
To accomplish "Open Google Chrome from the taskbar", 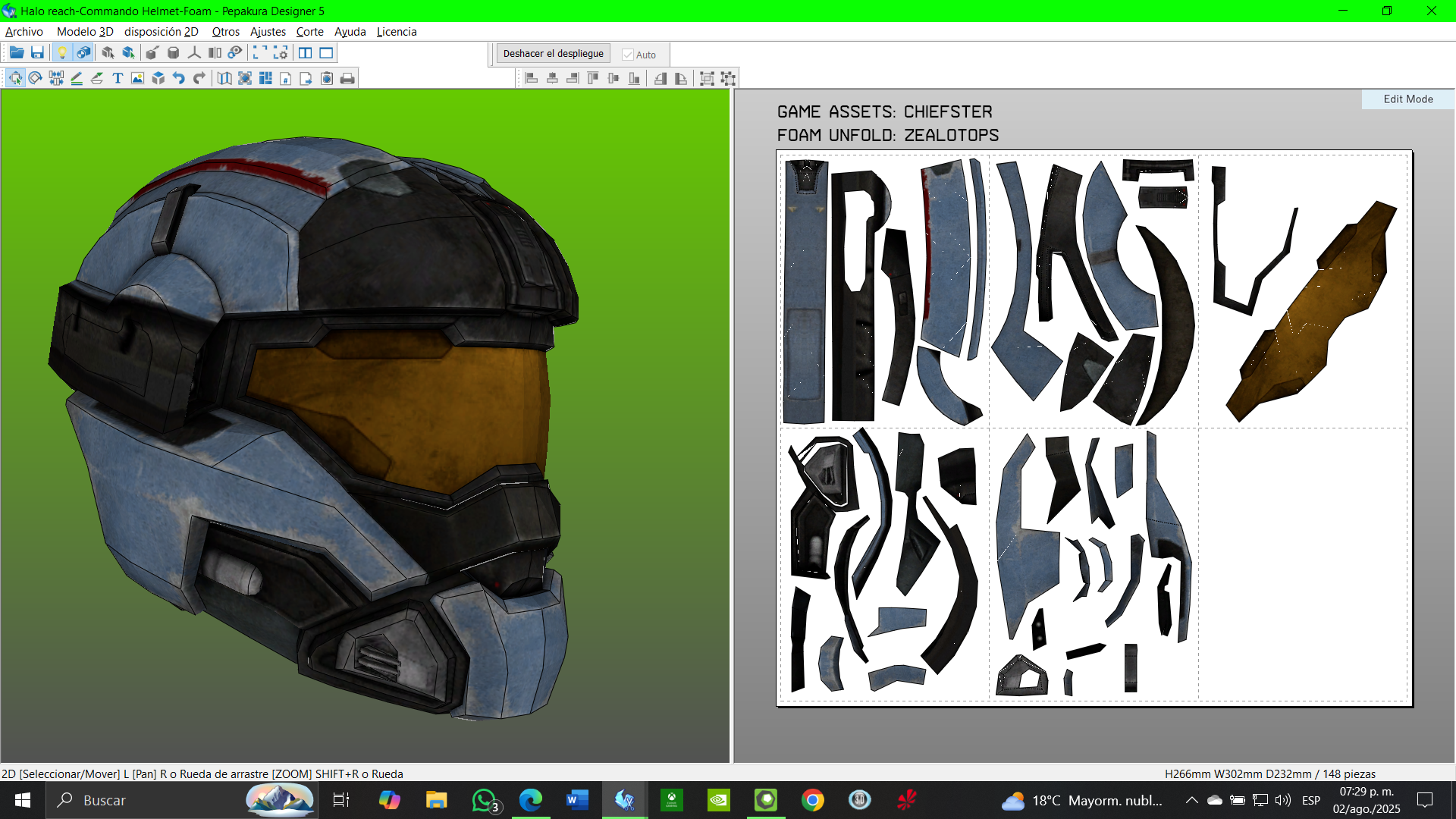I will (x=813, y=800).
